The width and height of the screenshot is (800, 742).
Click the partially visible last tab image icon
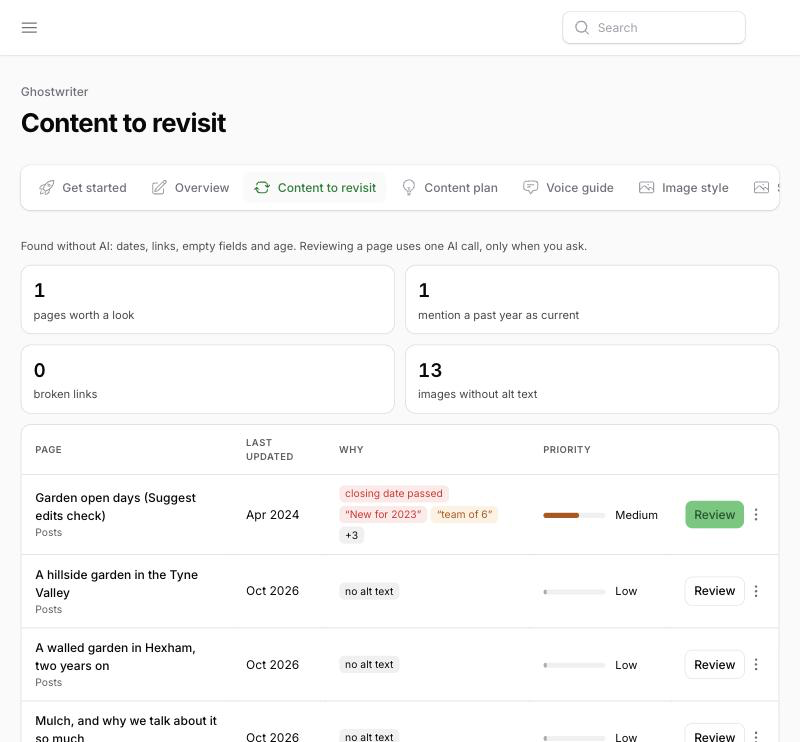coord(761,188)
